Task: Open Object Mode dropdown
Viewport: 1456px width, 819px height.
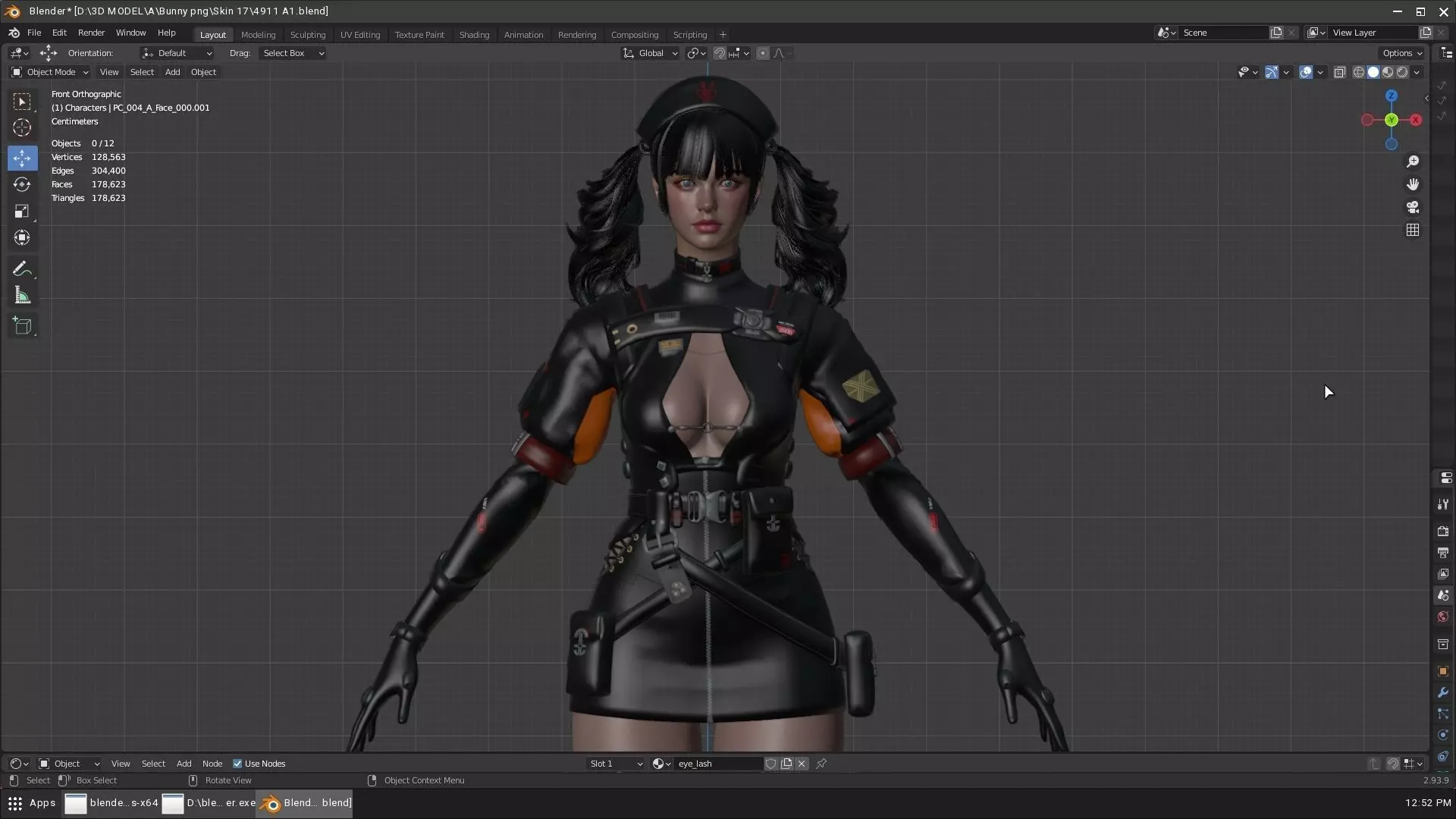Action: coord(49,72)
